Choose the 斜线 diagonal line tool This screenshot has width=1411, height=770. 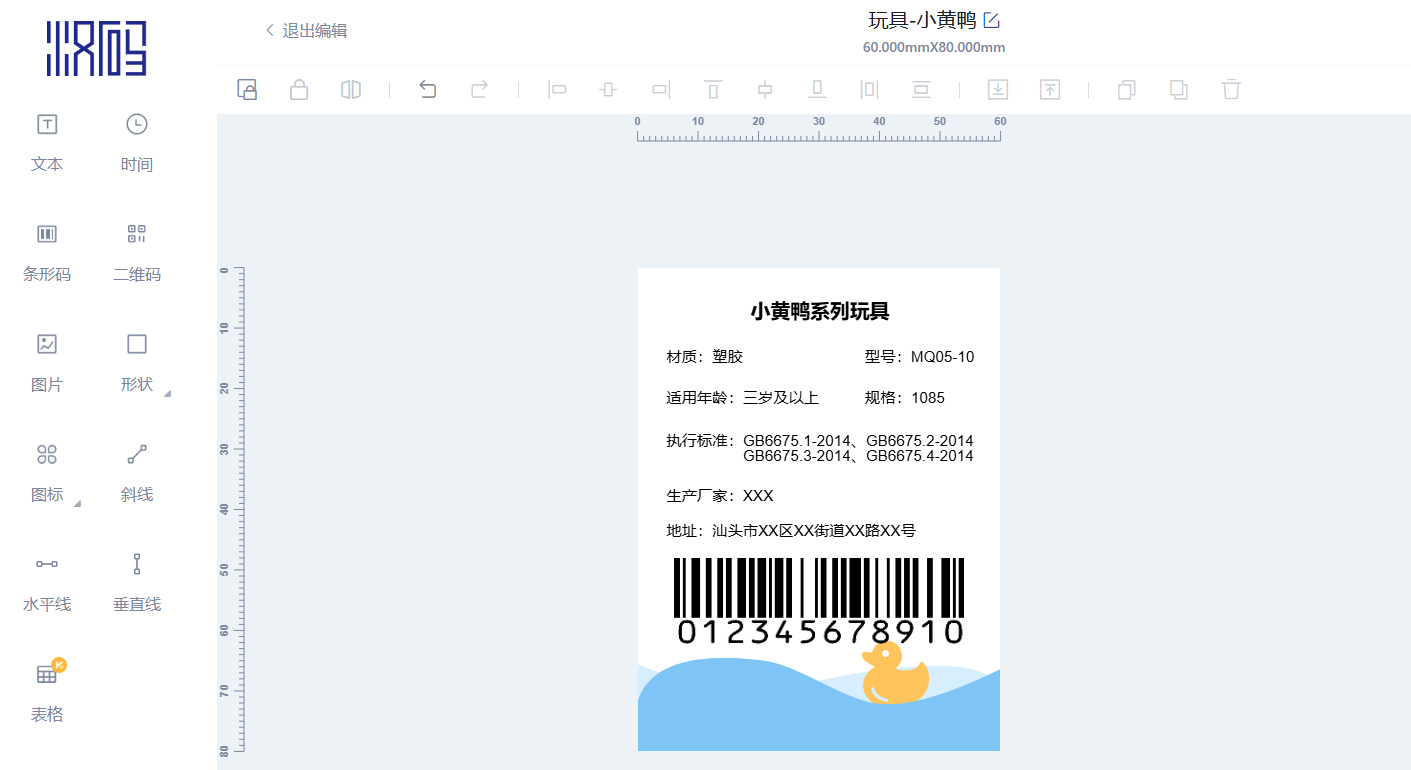tap(137, 472)
